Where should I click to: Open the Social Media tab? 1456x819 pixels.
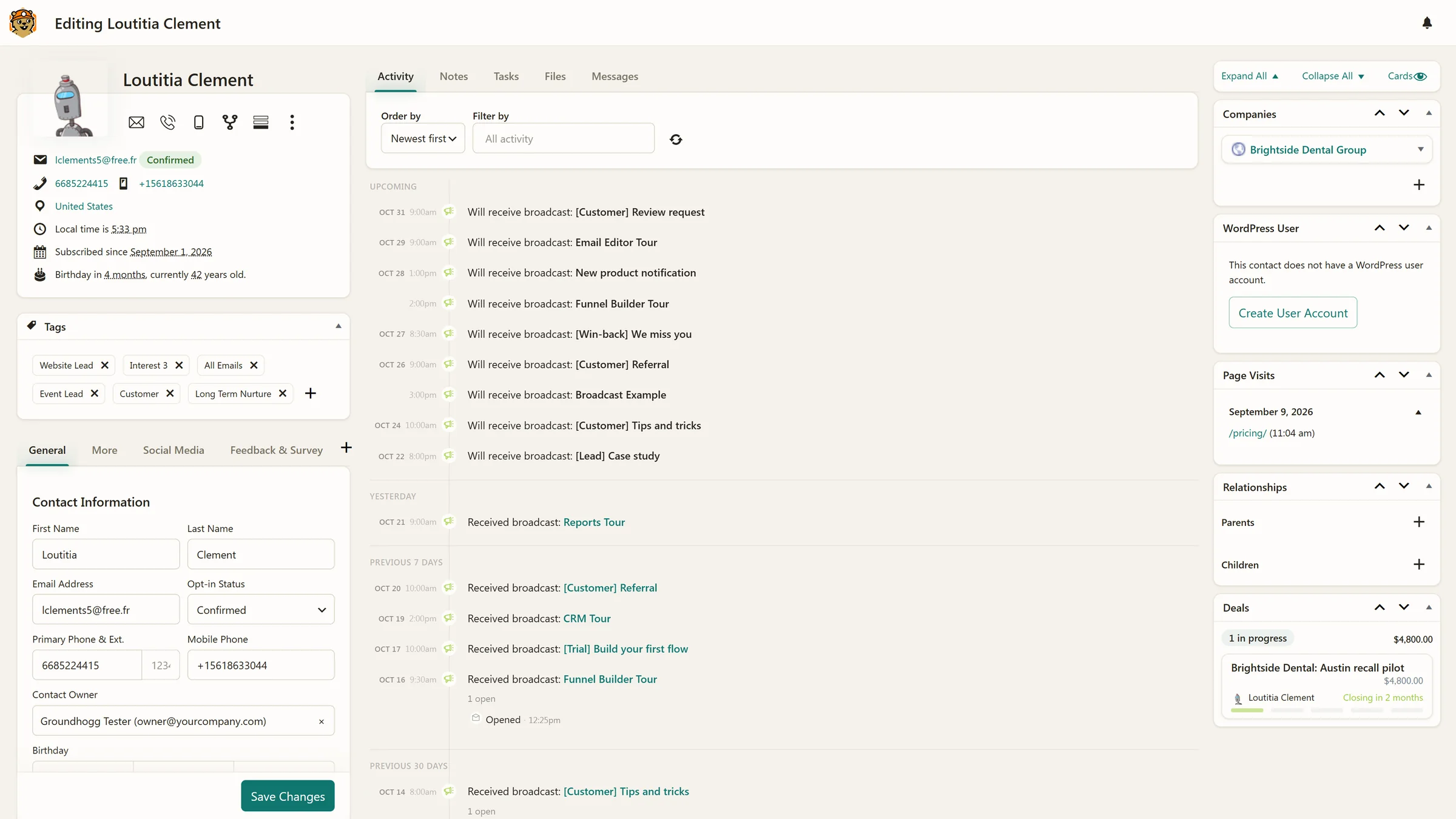(x=174, y=450)
